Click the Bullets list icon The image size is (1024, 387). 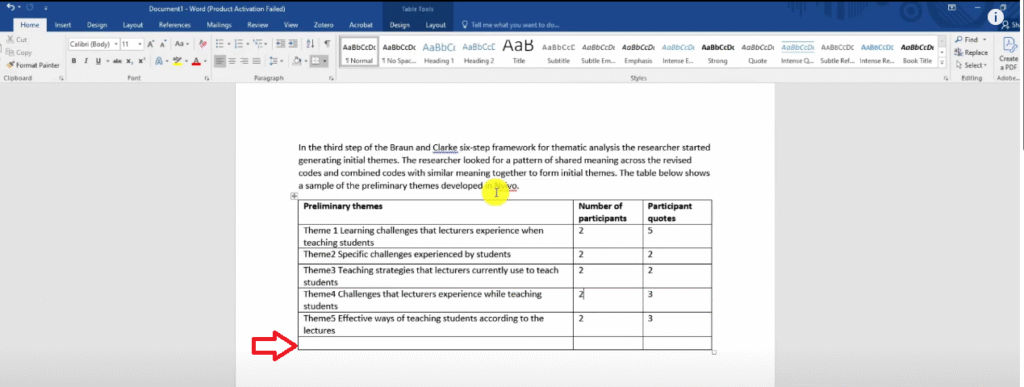tap(220, 44)
